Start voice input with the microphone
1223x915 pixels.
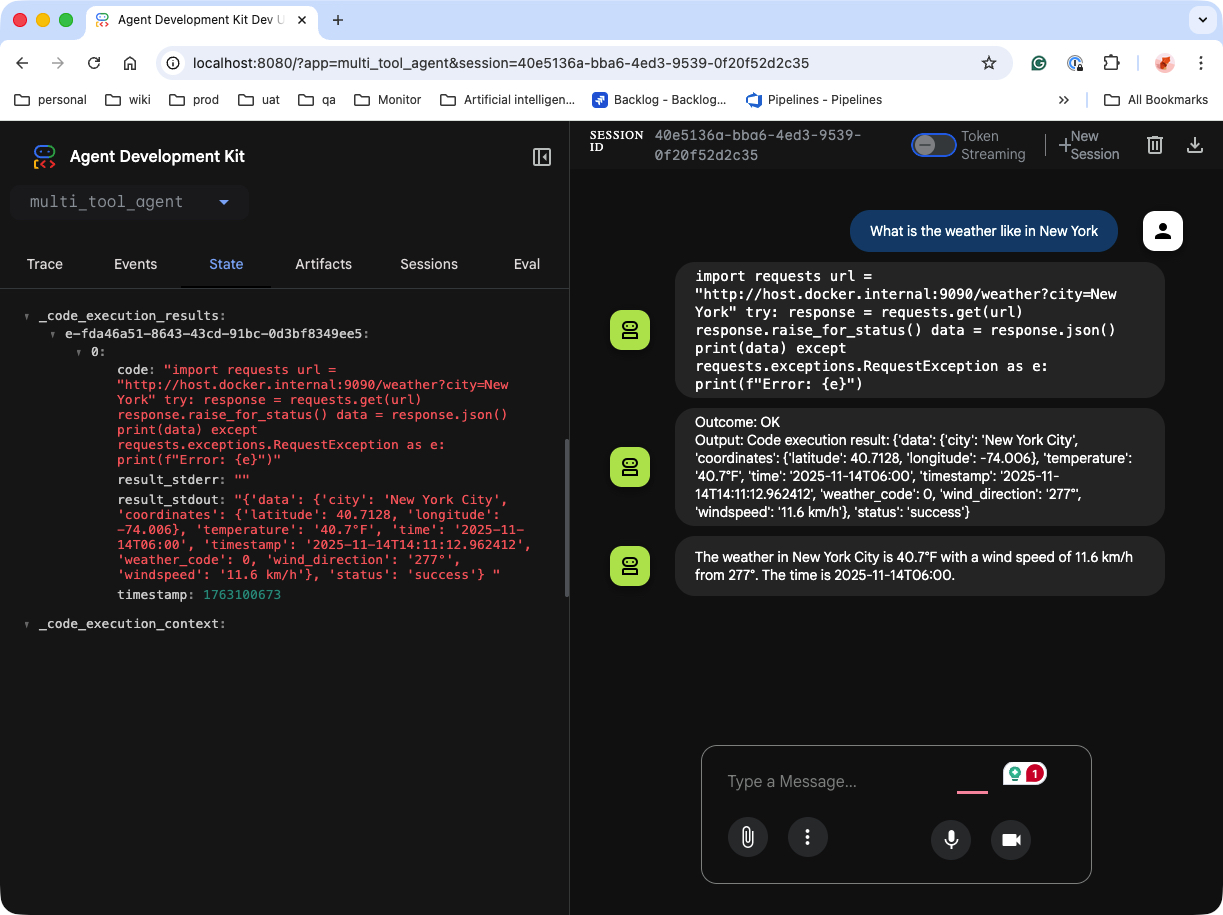pyautogui.click(x=951, y=839)
